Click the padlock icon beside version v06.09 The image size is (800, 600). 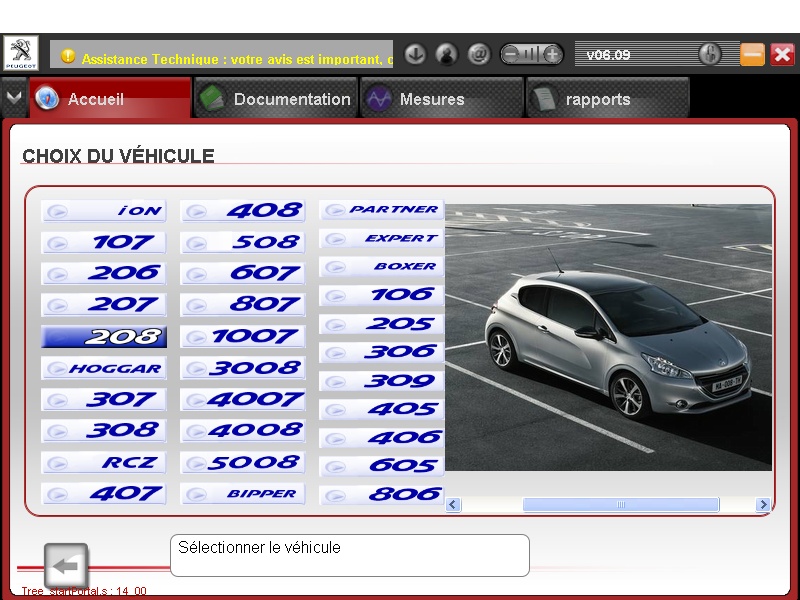click(710, 54)
